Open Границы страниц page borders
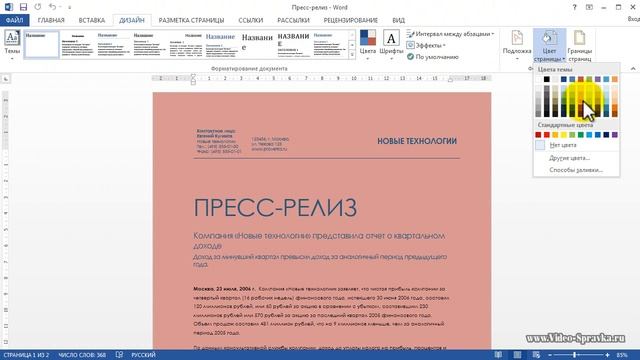Image resolution: width=640 pixels, height=360 pixels. click(x=580, y=45)
